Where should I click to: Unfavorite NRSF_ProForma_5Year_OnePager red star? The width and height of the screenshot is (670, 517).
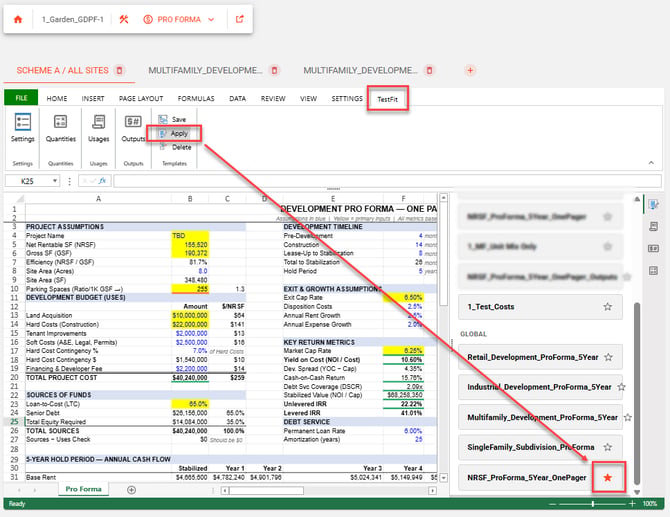point(608,478)
